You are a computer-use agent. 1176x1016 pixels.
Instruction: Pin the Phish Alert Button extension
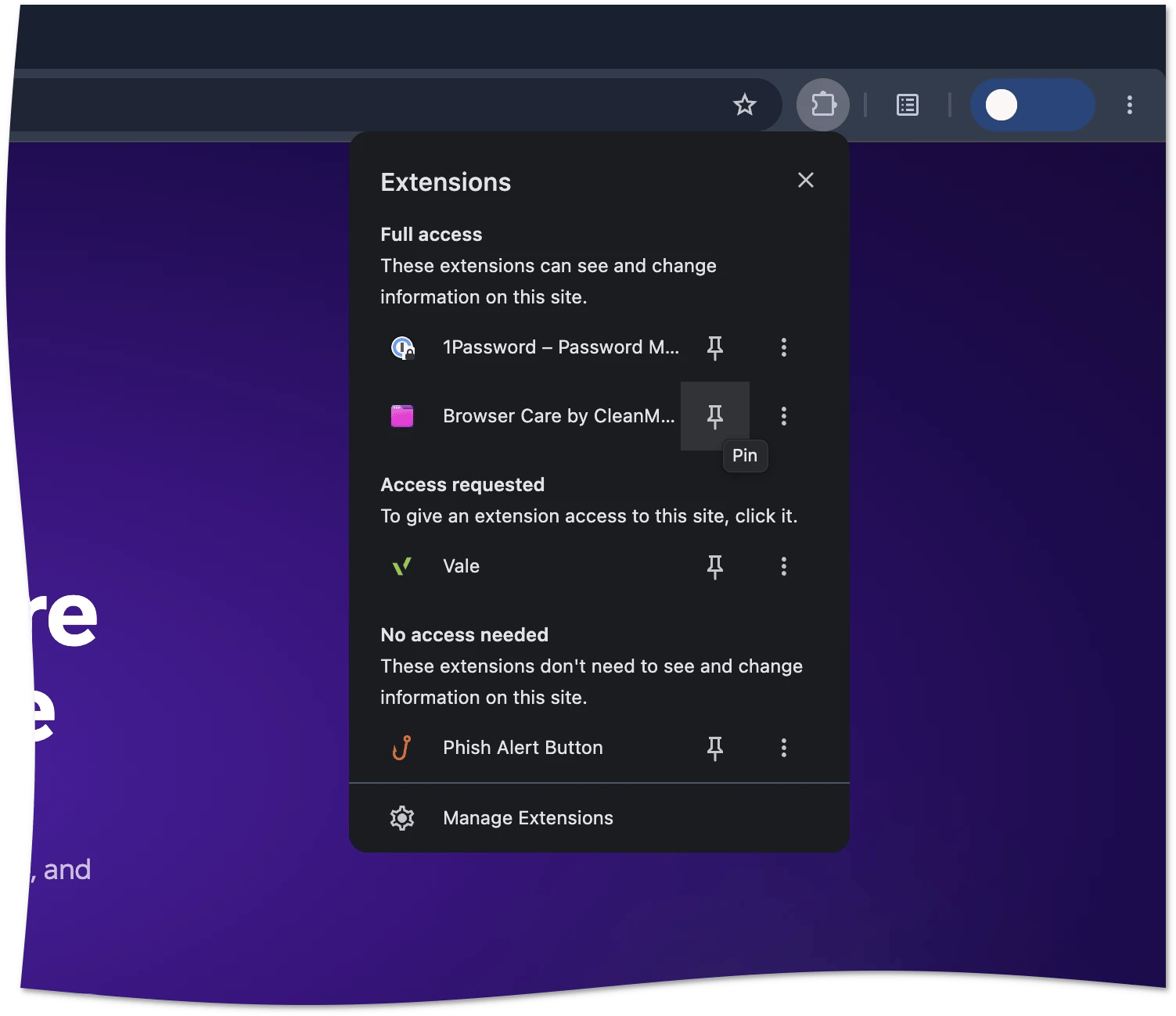click(x=714, y=748)
